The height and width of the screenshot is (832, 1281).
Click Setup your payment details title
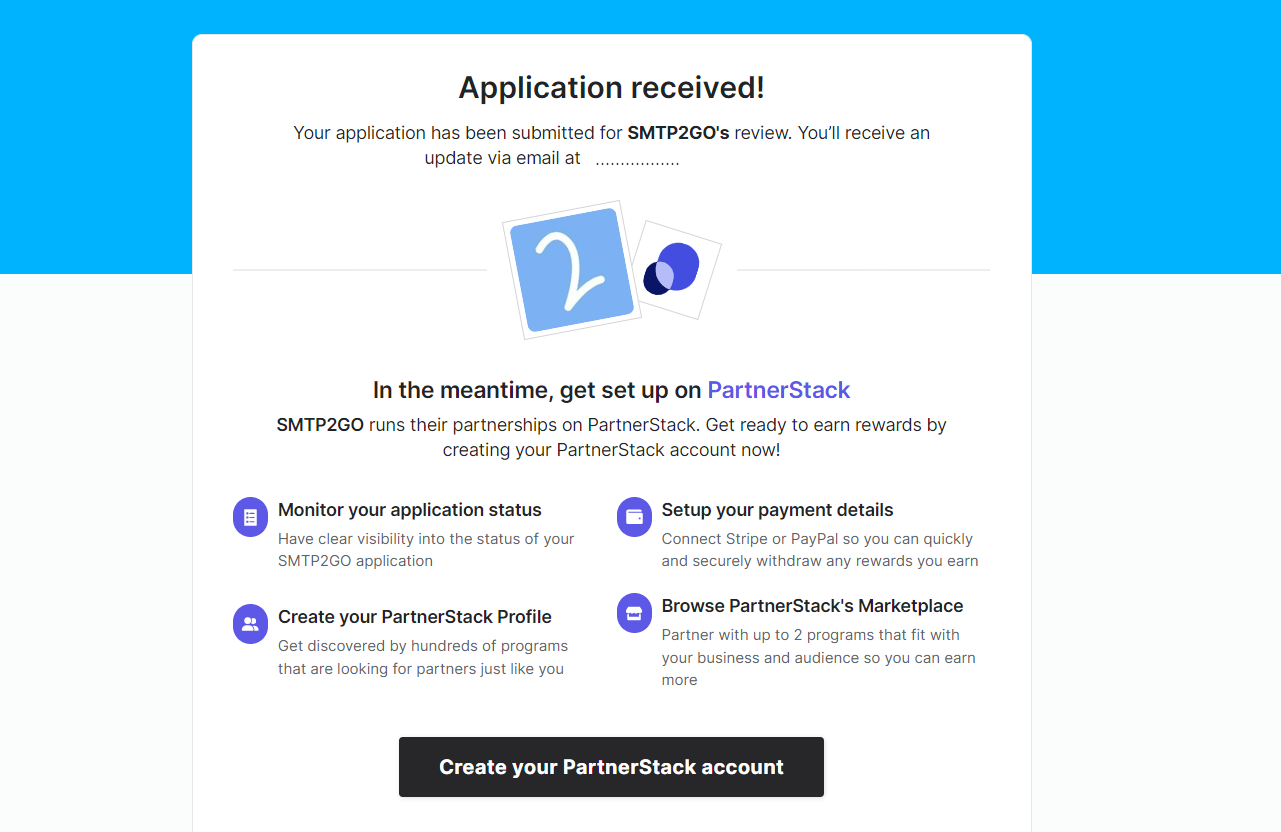(x=778, y=510)
